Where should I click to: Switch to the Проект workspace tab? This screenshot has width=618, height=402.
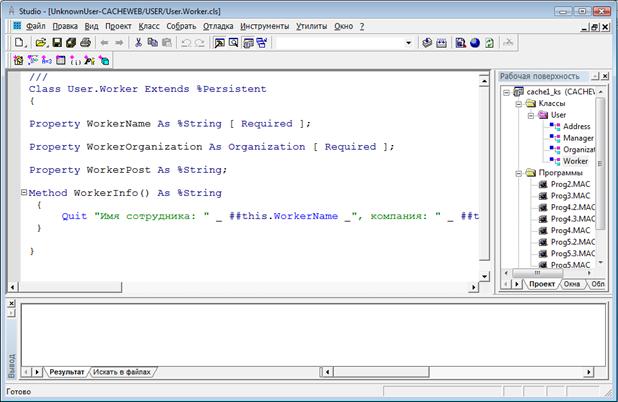point(542,284)
